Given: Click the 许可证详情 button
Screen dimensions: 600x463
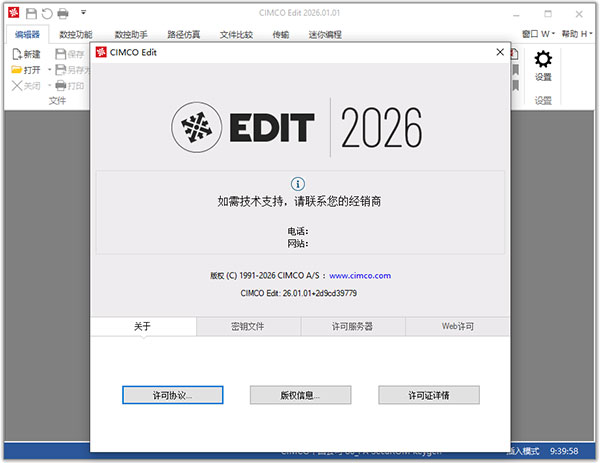Looking at the screenshot, I should click(x=429, y=395).
